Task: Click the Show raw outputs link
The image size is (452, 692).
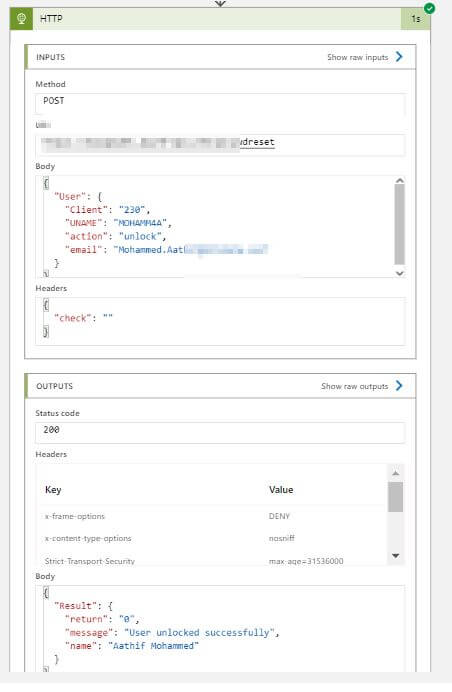Action: 354,386
